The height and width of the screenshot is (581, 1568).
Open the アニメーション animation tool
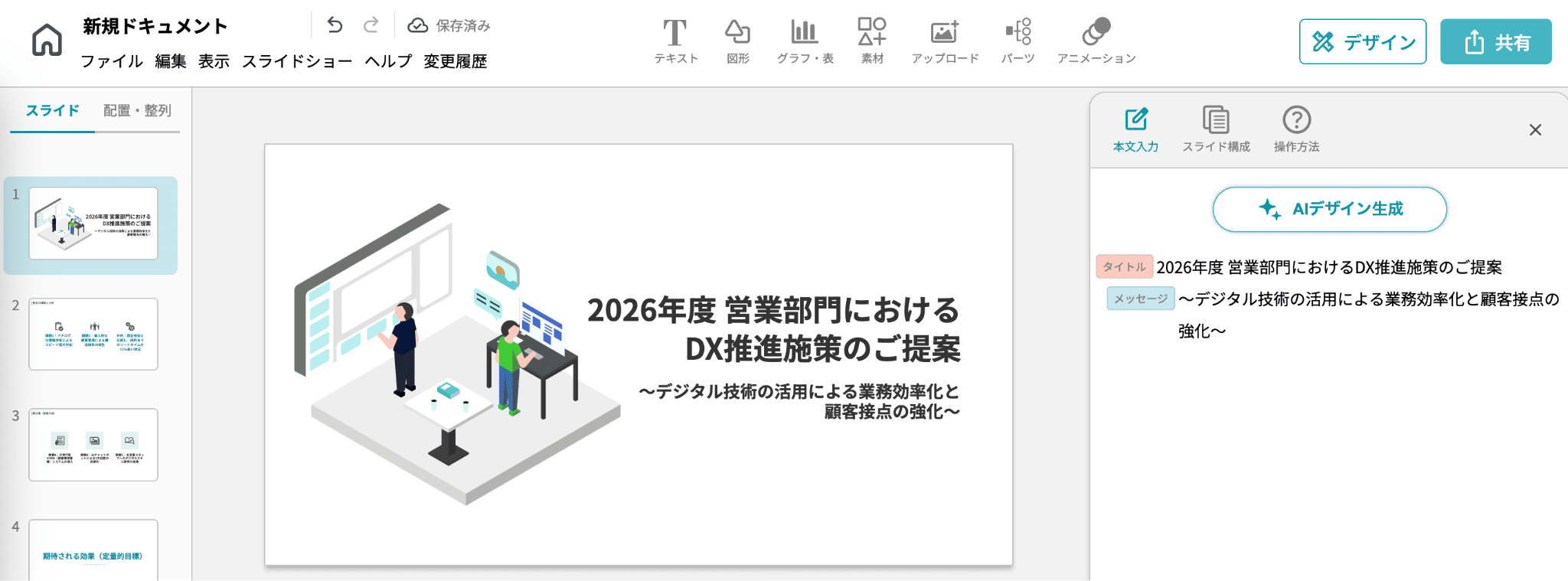pyautogui.click(x=1096, y=41)
